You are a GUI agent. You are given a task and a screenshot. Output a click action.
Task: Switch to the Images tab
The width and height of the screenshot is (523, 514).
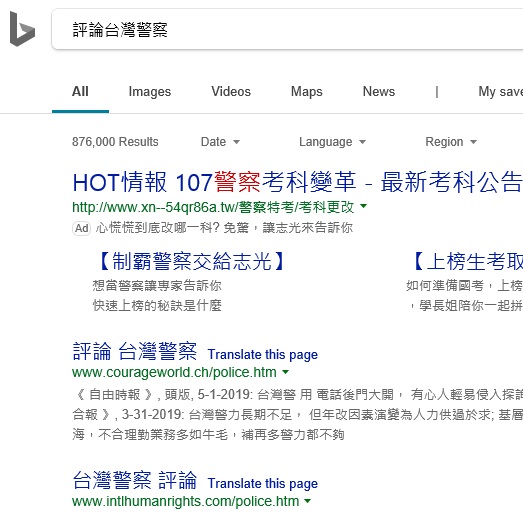[x=150, y=91]
